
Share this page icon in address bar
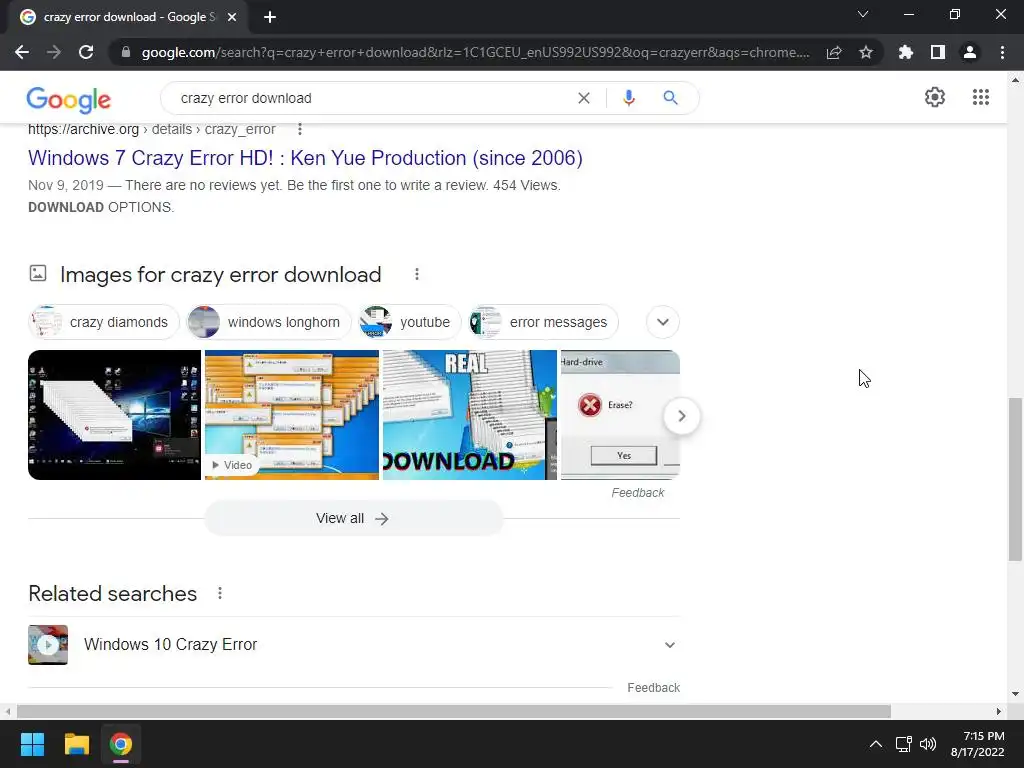(834, 52)
